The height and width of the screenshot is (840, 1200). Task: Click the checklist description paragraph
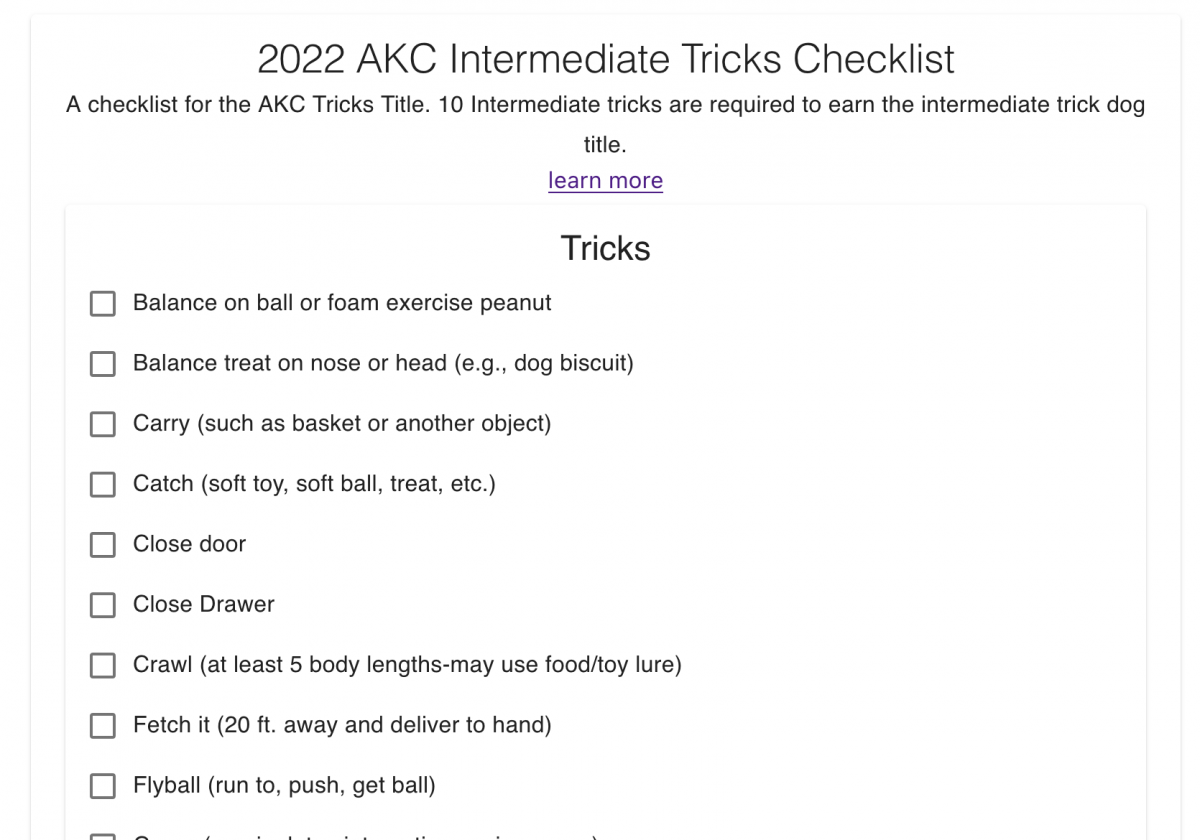click(605, 105)
